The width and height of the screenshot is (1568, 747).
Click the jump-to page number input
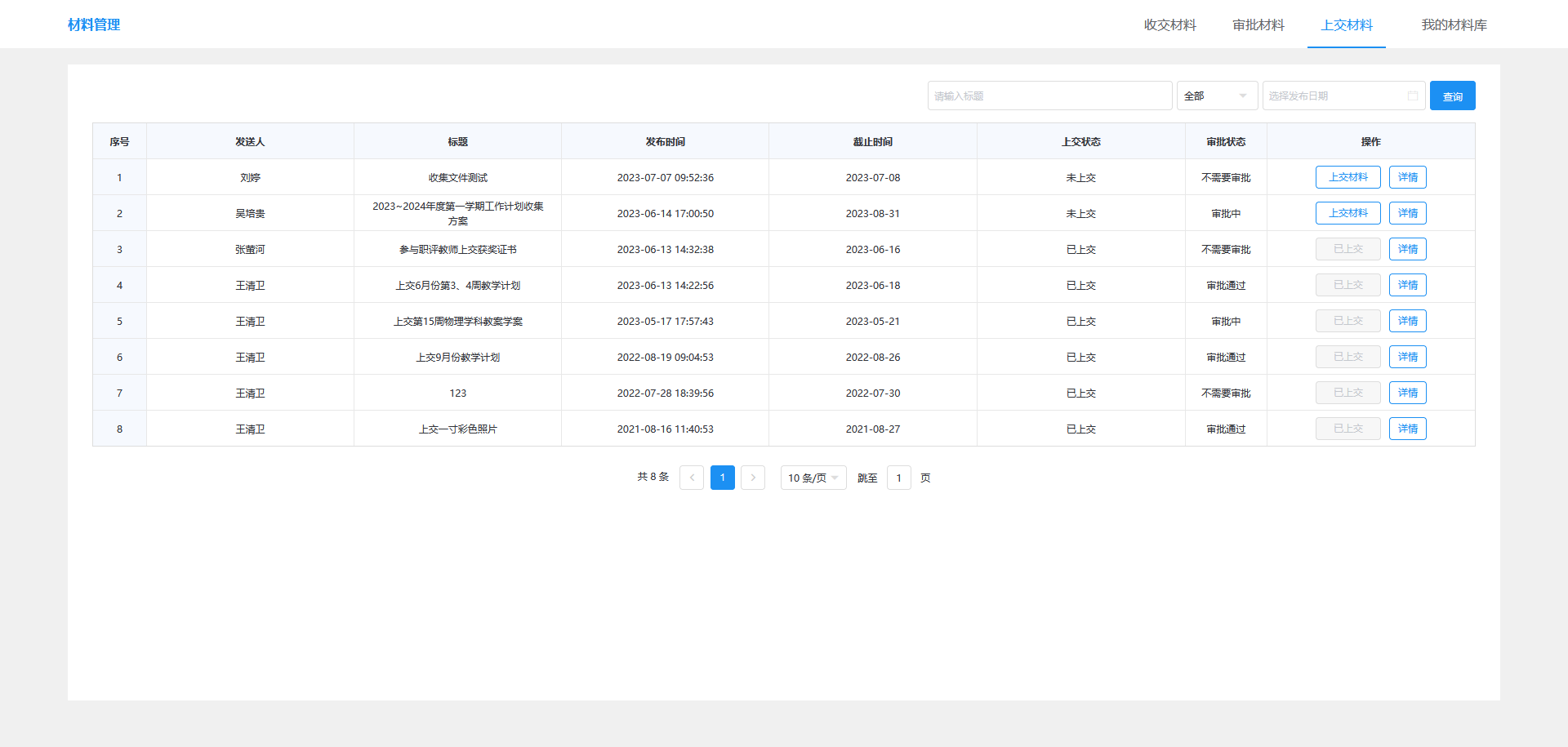tap(898, 478)
